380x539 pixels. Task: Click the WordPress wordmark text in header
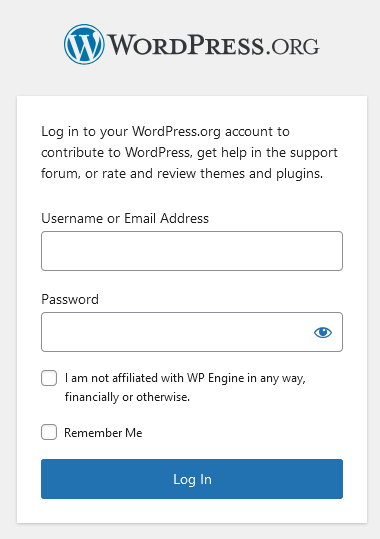185,45
